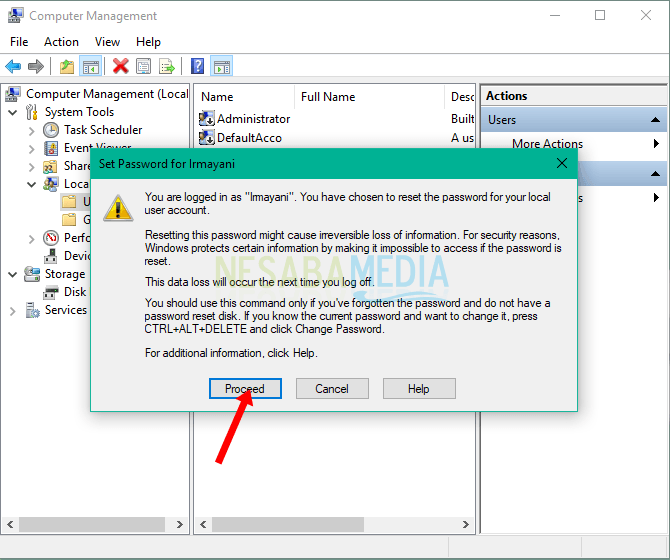Click the Services and Applications icon
Viewport: 670px width, 560px height.
pyautogui.click(x=32, y=310)
